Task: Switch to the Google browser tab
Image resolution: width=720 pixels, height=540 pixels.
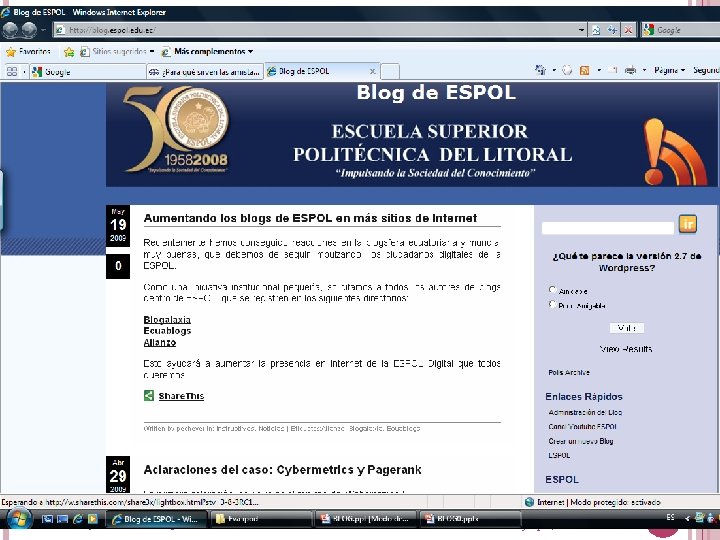Action: 88,72
